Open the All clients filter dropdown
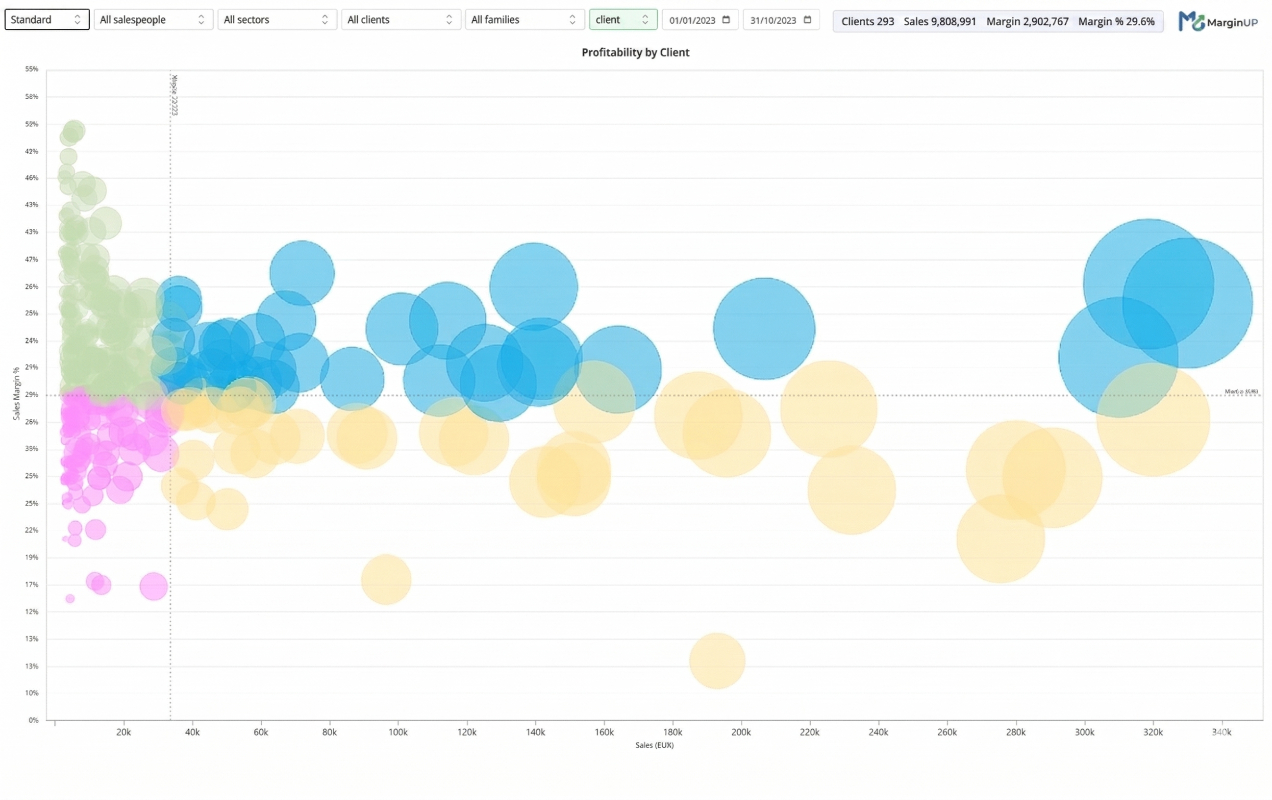The width and height of the screenshot is (1272, 800). pyautogui.click(x=400, y=20)
